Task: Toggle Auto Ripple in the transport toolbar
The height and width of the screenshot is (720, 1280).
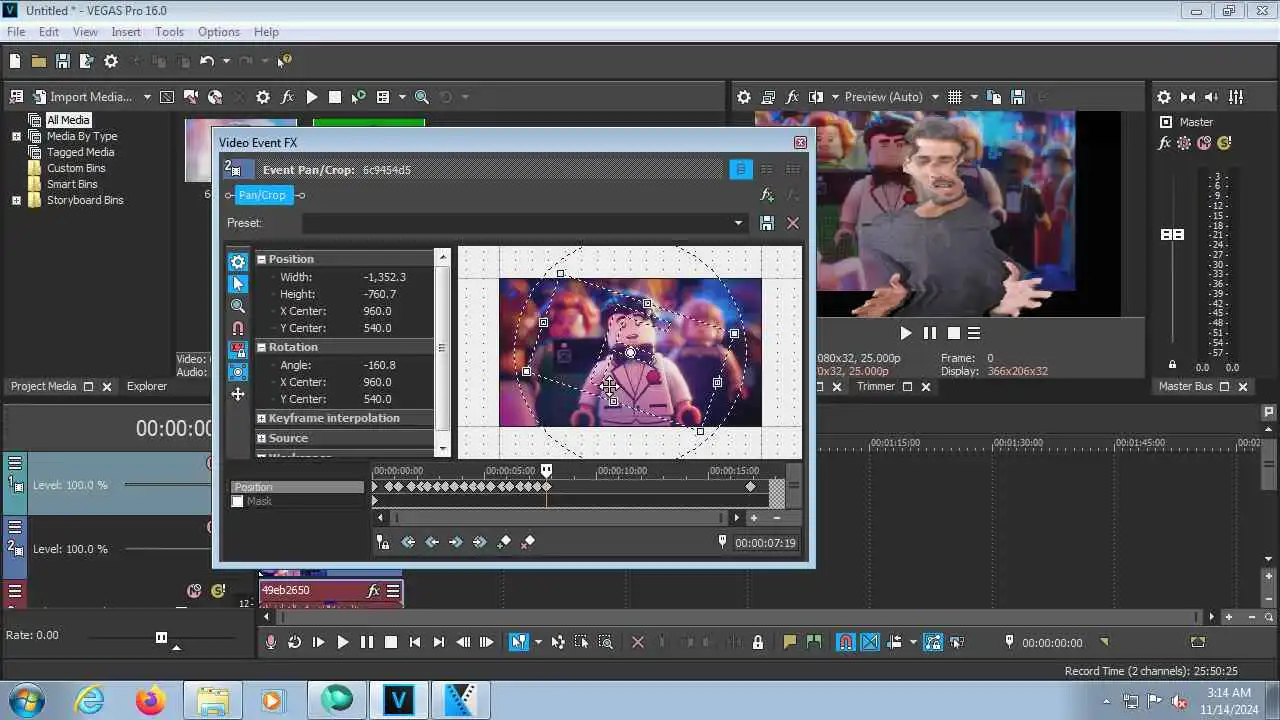Action: coord(894,642)
